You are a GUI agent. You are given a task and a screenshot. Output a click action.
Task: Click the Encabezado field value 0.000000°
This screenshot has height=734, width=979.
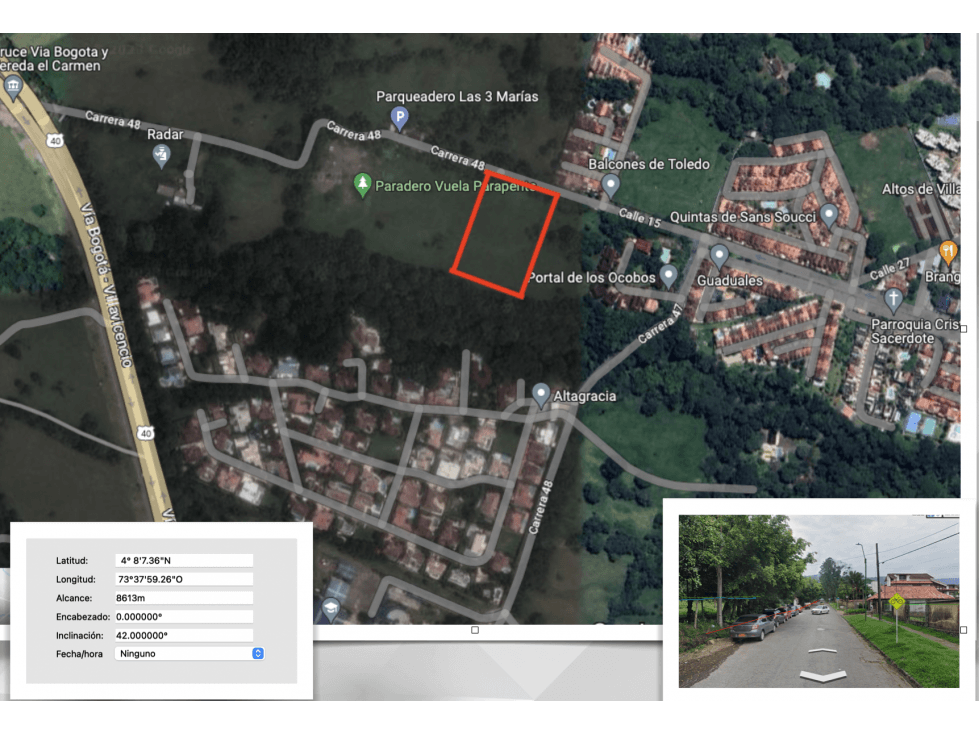pos(184,617)
